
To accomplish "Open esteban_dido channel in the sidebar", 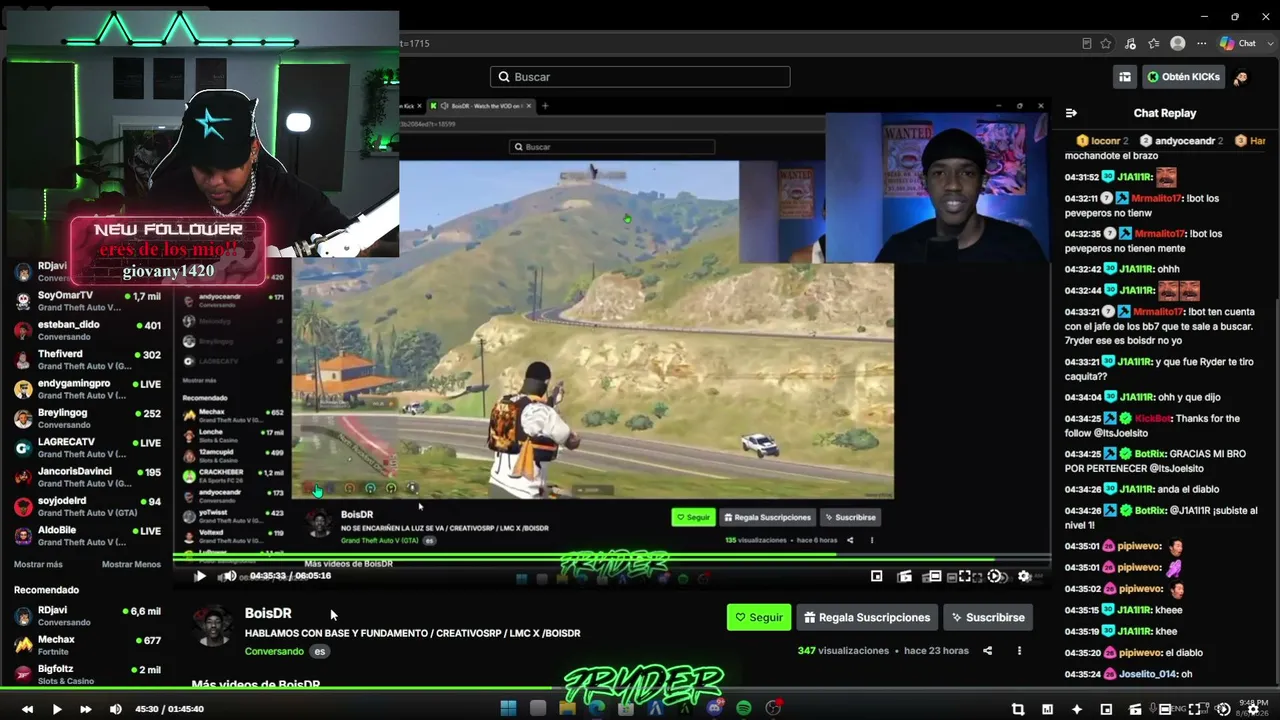I will pos(87,330).
